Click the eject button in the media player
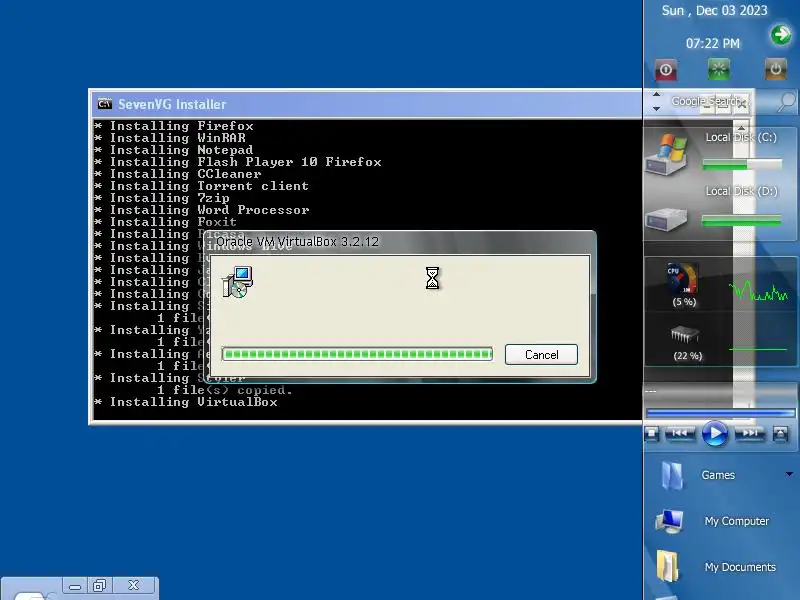800x600 pixels. pyautogui.click(x=780, y=434)
